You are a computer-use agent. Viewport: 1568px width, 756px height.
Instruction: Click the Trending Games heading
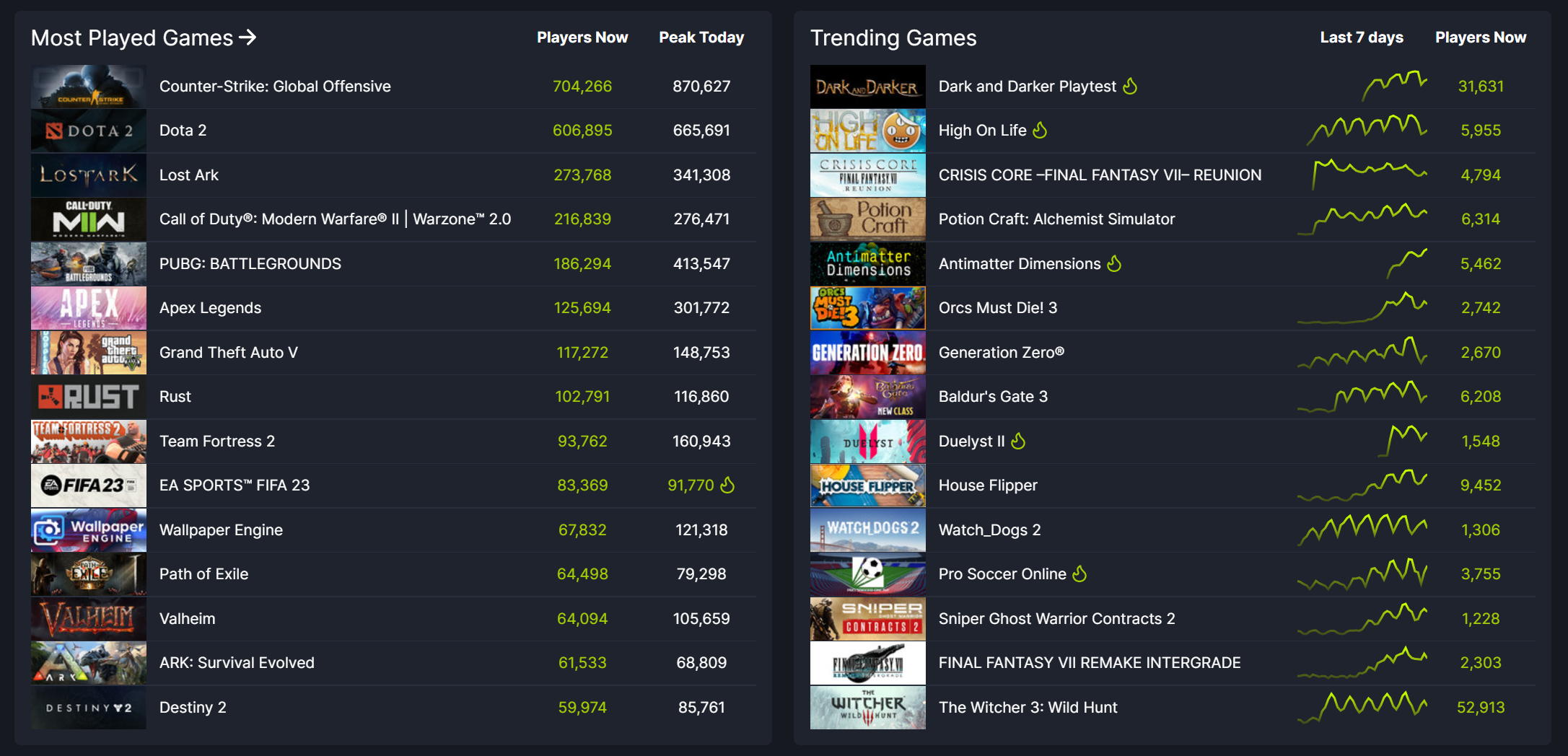coord(893,38)
